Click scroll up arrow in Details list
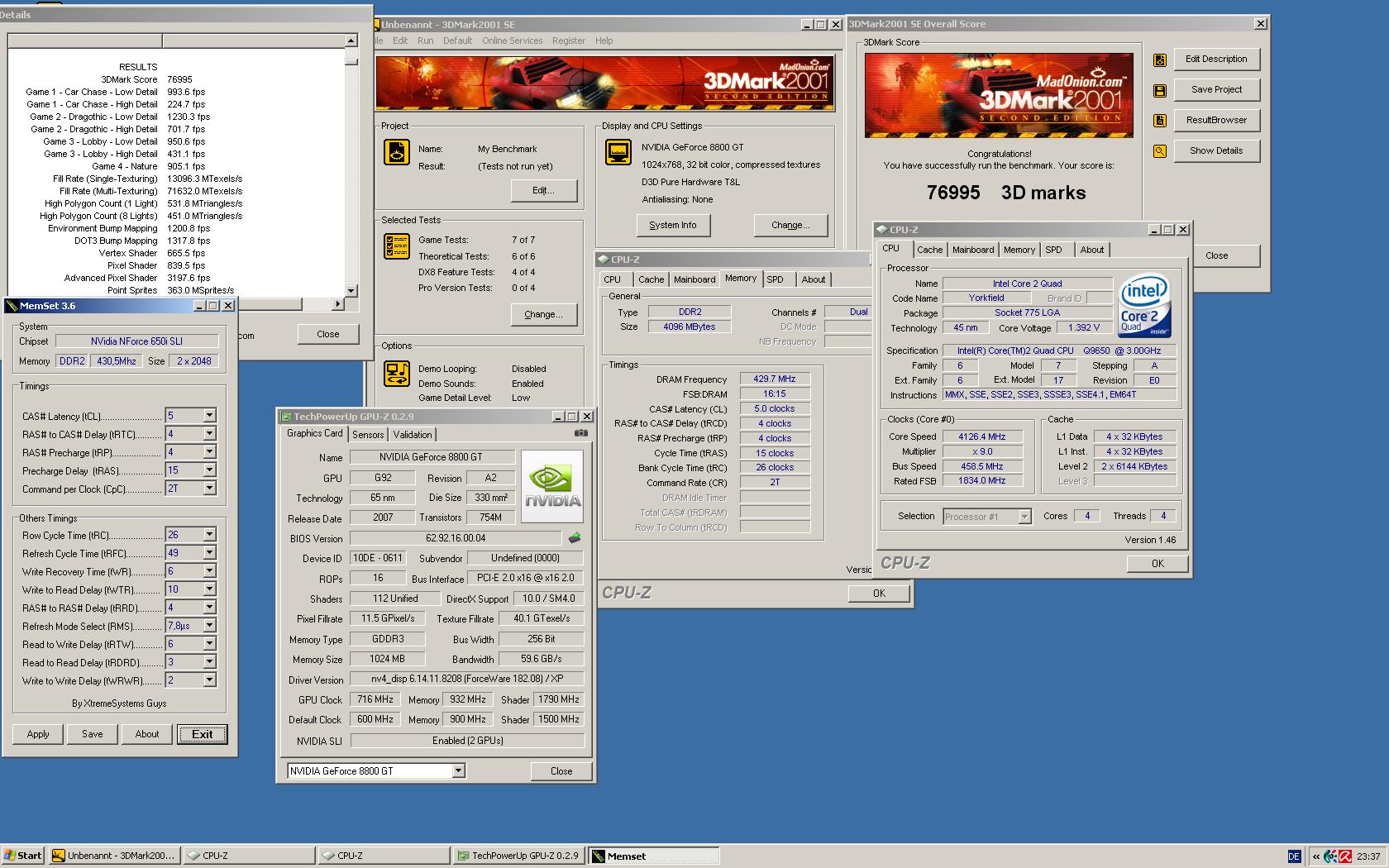This screenshot has height=868, width=1389. (x=351, y=41)
